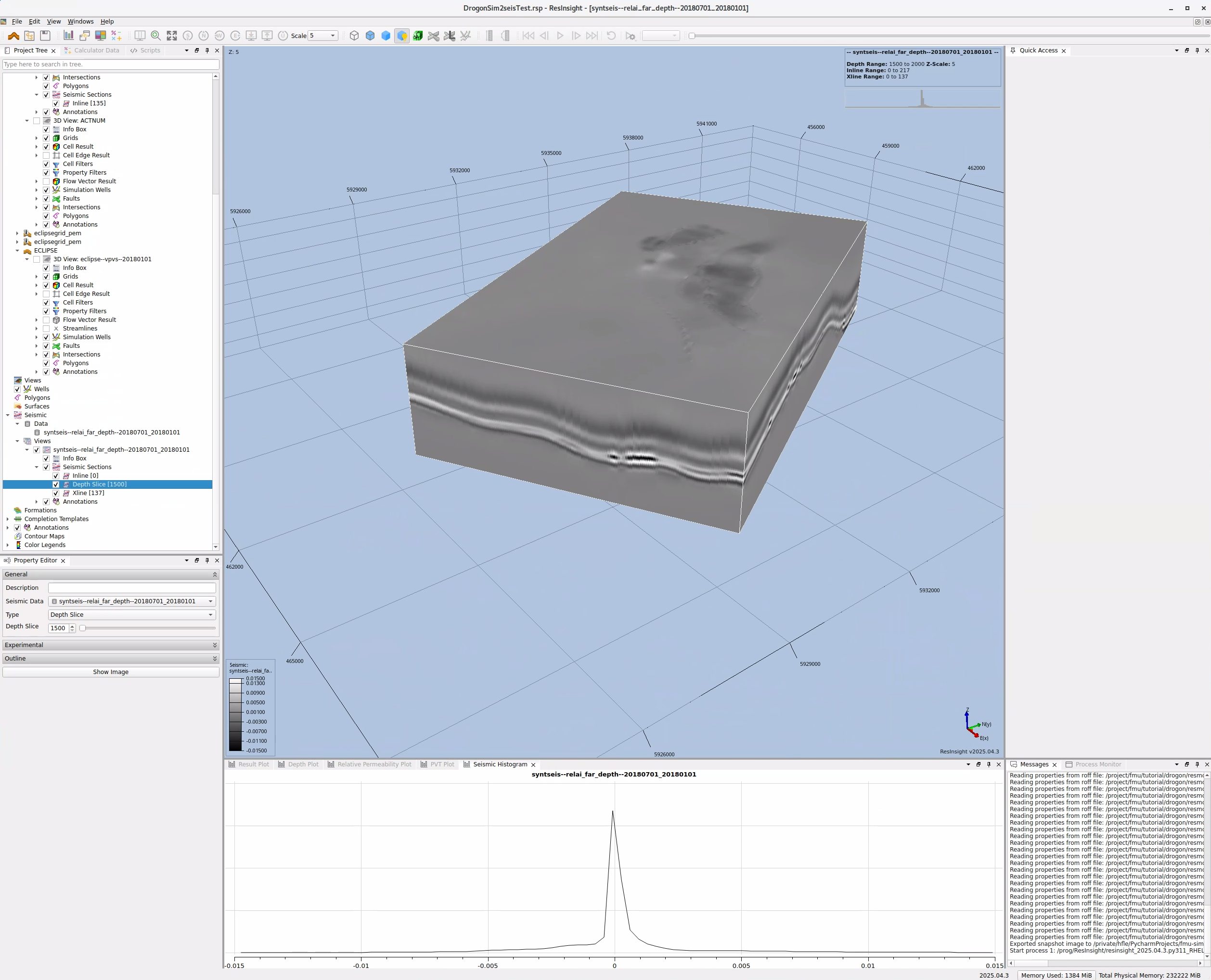Click the Save Project floppy icon
This screenshot has width=1211, height=980.
tap(45, 36)
